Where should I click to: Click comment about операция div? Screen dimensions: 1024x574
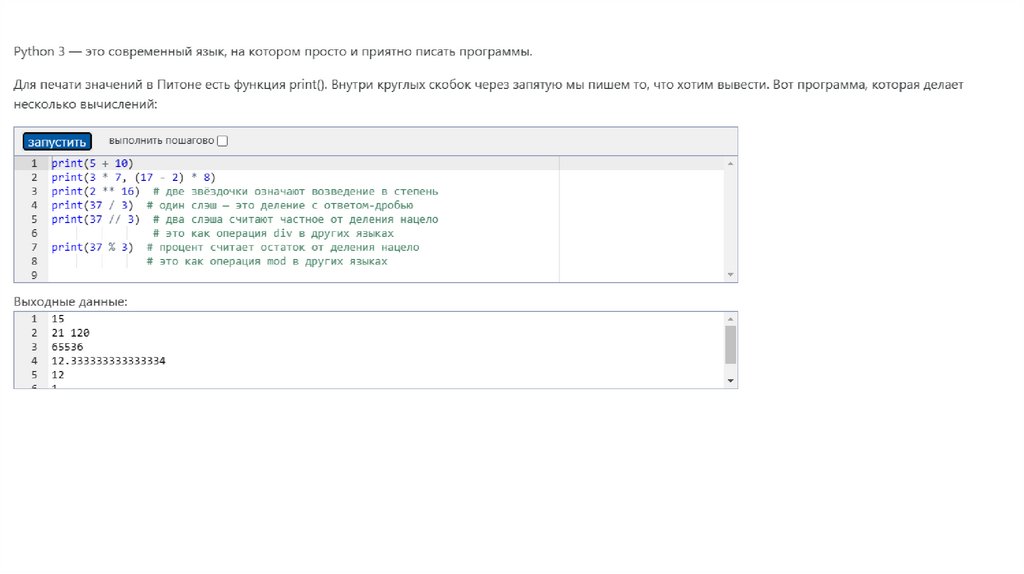tap(274, 233)
